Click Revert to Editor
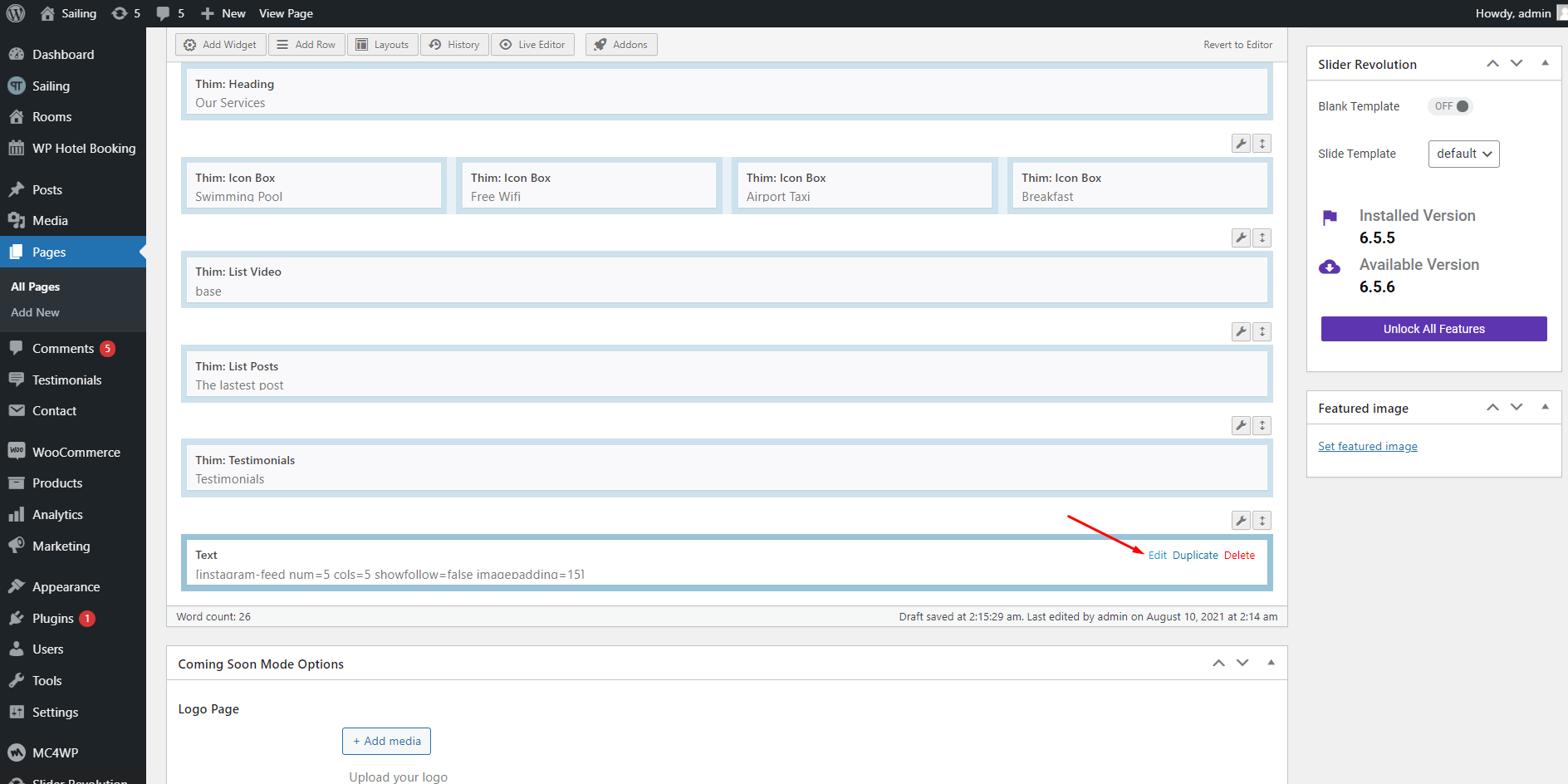 point(1237,45)
